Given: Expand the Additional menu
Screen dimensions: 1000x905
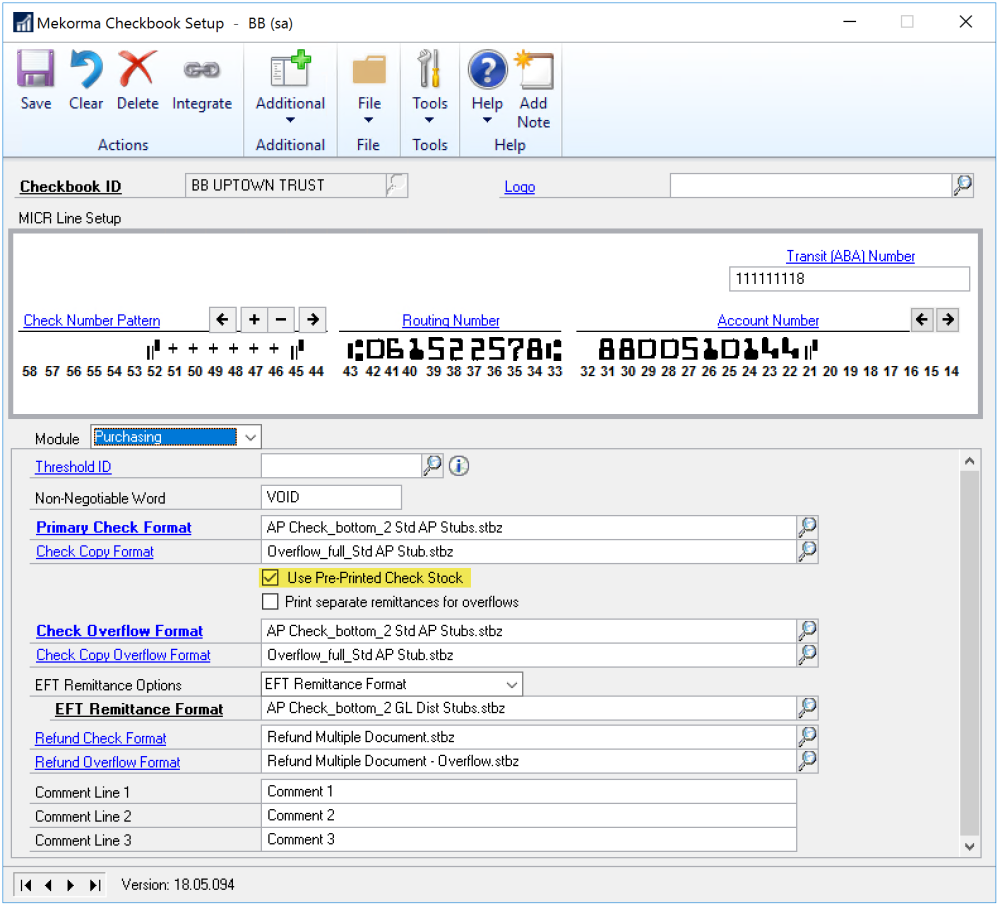Looking at the screenshot, I should (x=290, y=104).
